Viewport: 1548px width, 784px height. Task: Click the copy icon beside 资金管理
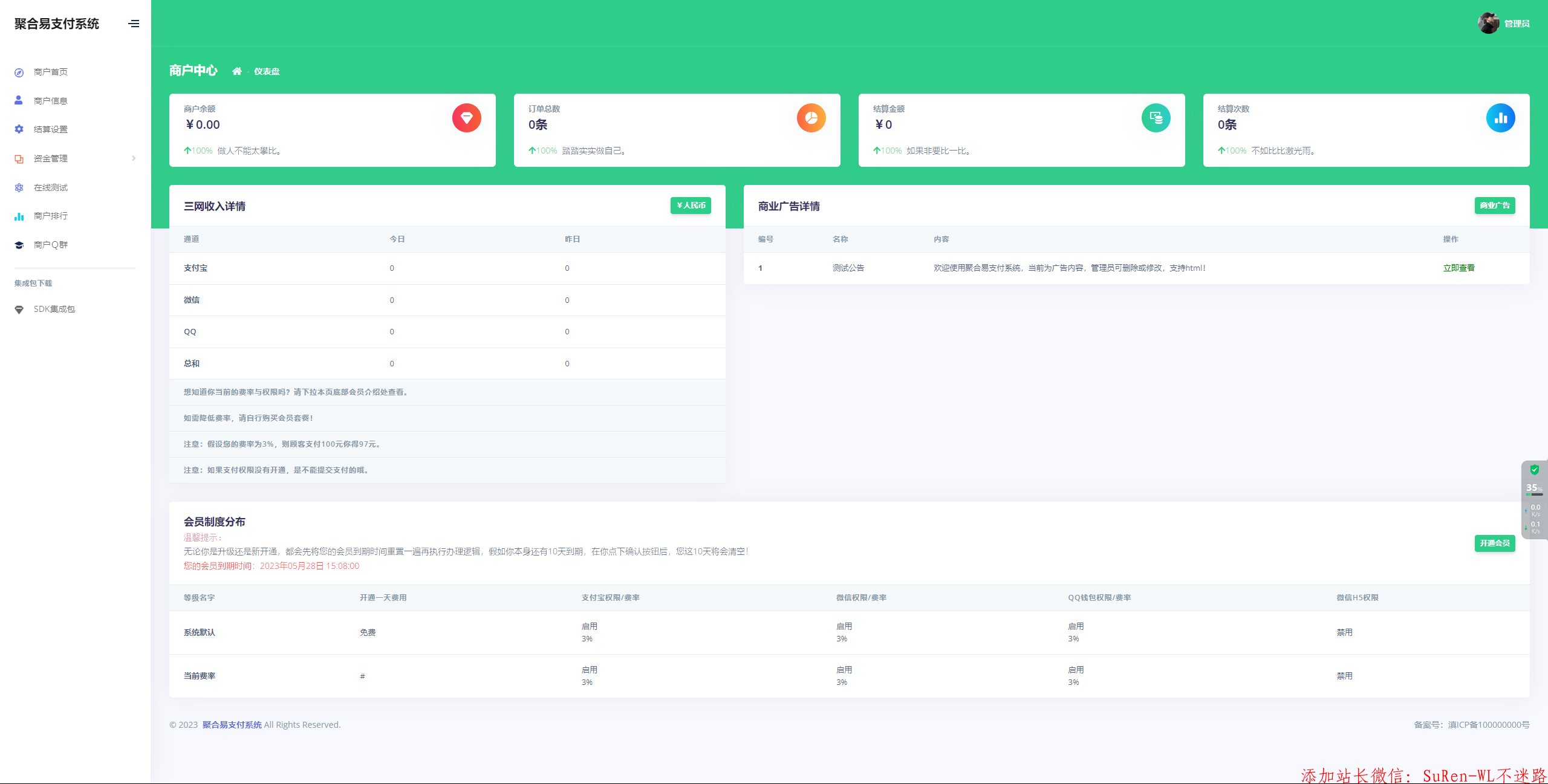19,158
